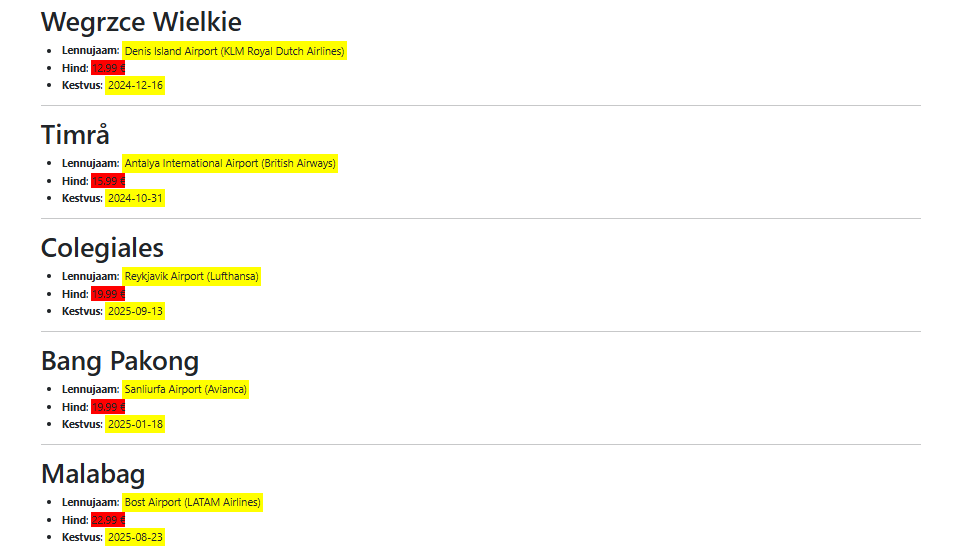Click the 12.99 € red price
This screenshot has height=555, width=979.
108,68
